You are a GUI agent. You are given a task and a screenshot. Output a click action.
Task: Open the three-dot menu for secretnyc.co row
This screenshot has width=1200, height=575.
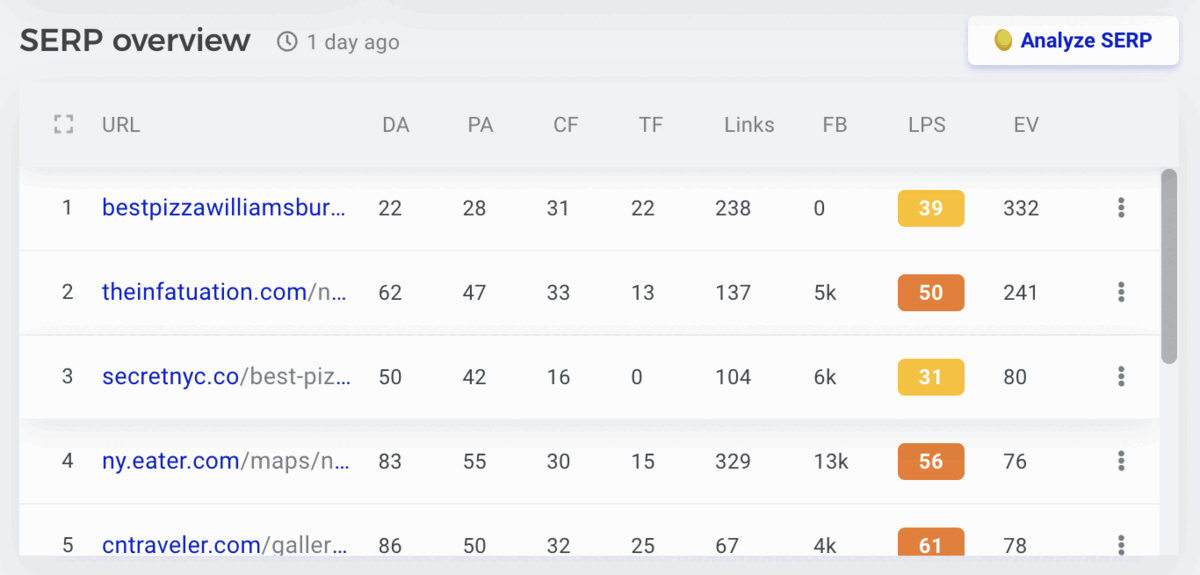tap(1121, 377)
